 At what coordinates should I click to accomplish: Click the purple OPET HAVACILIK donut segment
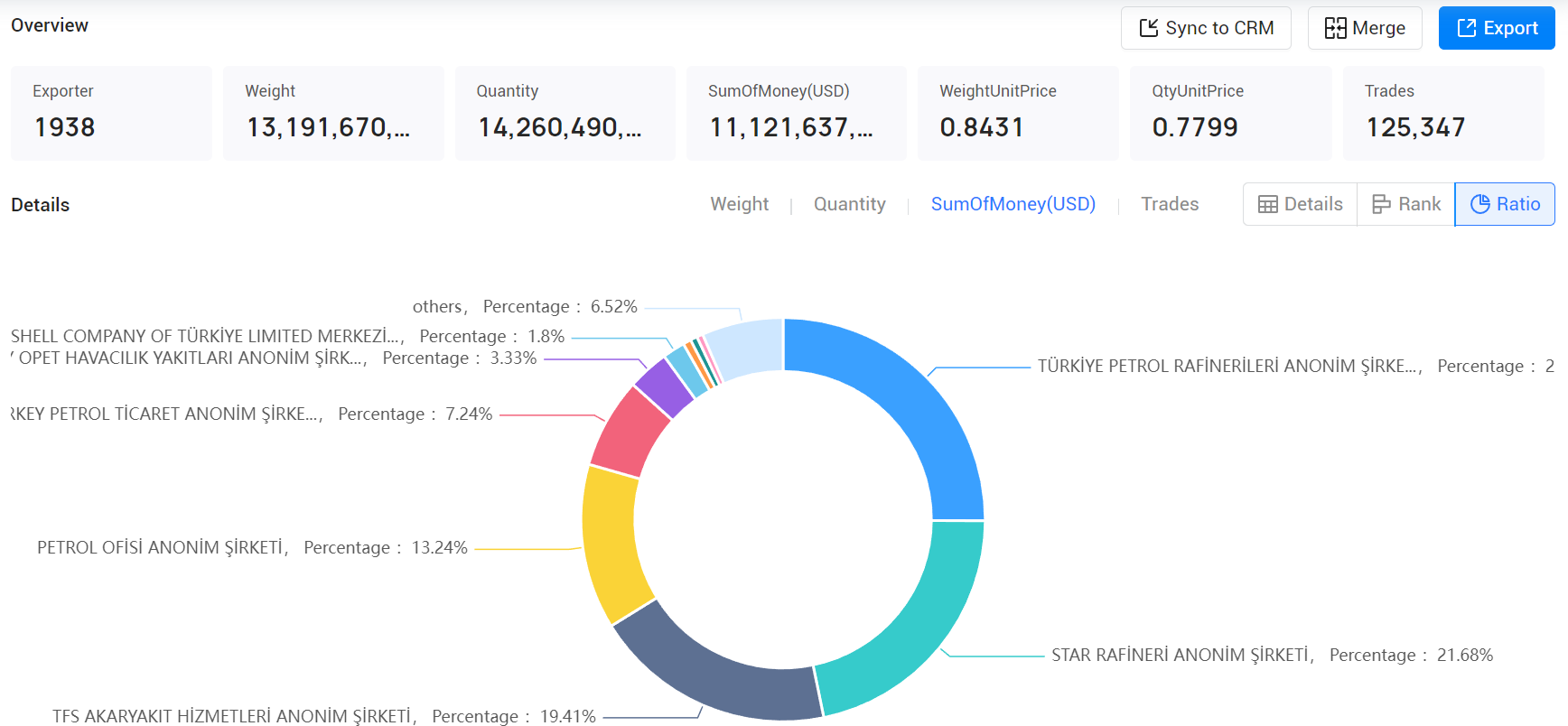[663, 388]
